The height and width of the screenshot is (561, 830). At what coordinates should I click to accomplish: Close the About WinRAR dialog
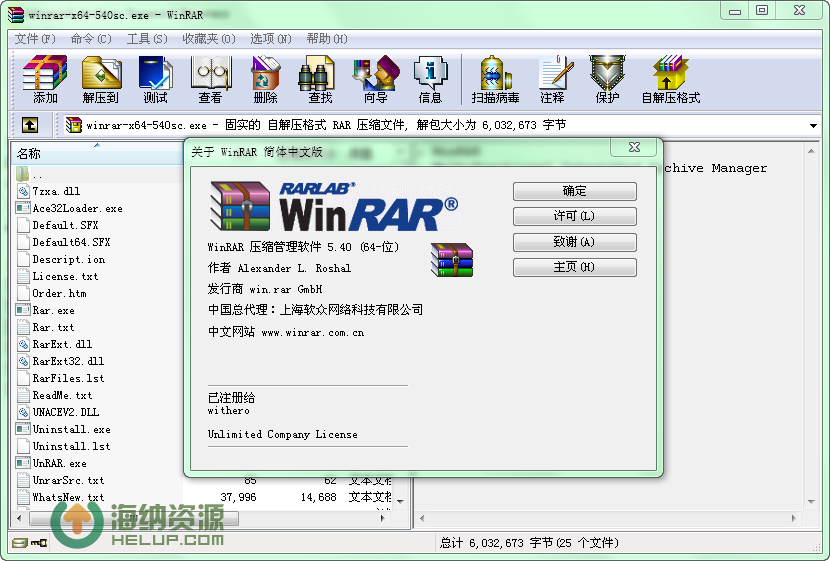click(x=634, y=147)
